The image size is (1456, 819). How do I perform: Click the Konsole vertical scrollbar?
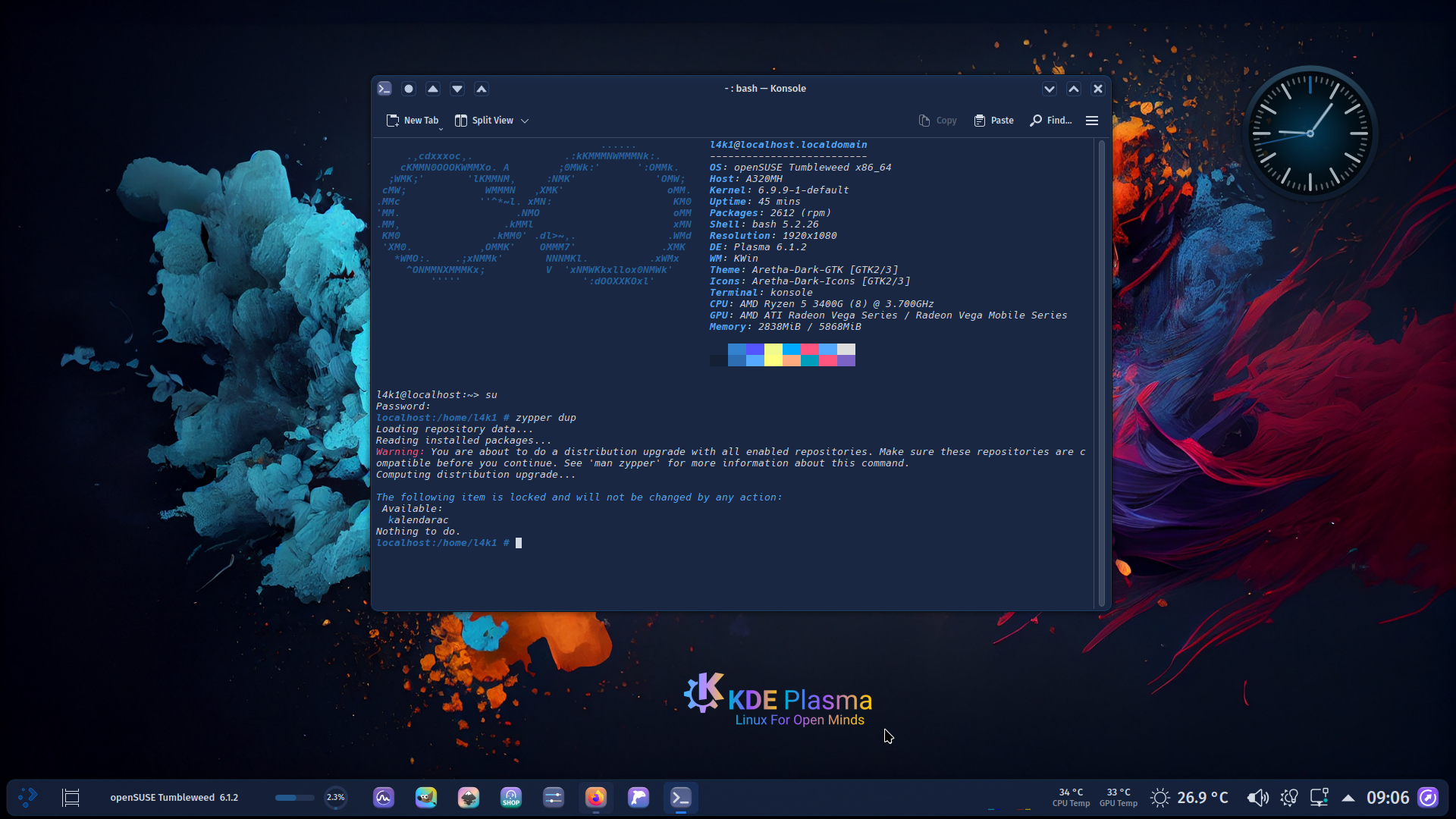(x=1101, y=373)
